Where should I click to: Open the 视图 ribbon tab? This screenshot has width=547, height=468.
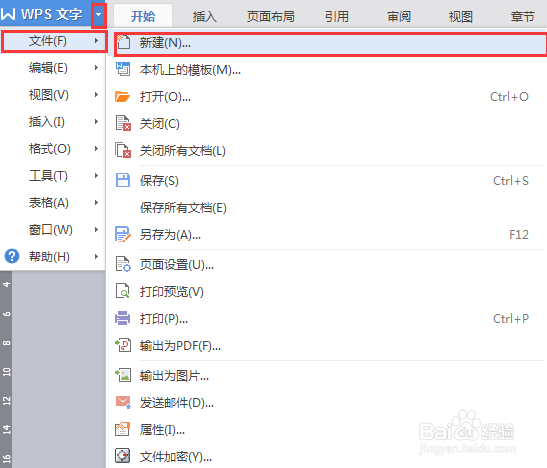coord(460,16)
